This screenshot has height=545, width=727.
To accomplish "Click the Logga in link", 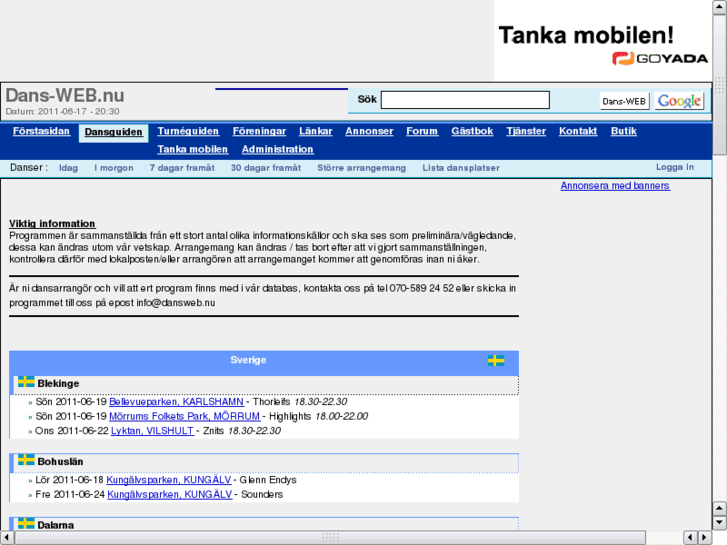I will click(675, 167).
